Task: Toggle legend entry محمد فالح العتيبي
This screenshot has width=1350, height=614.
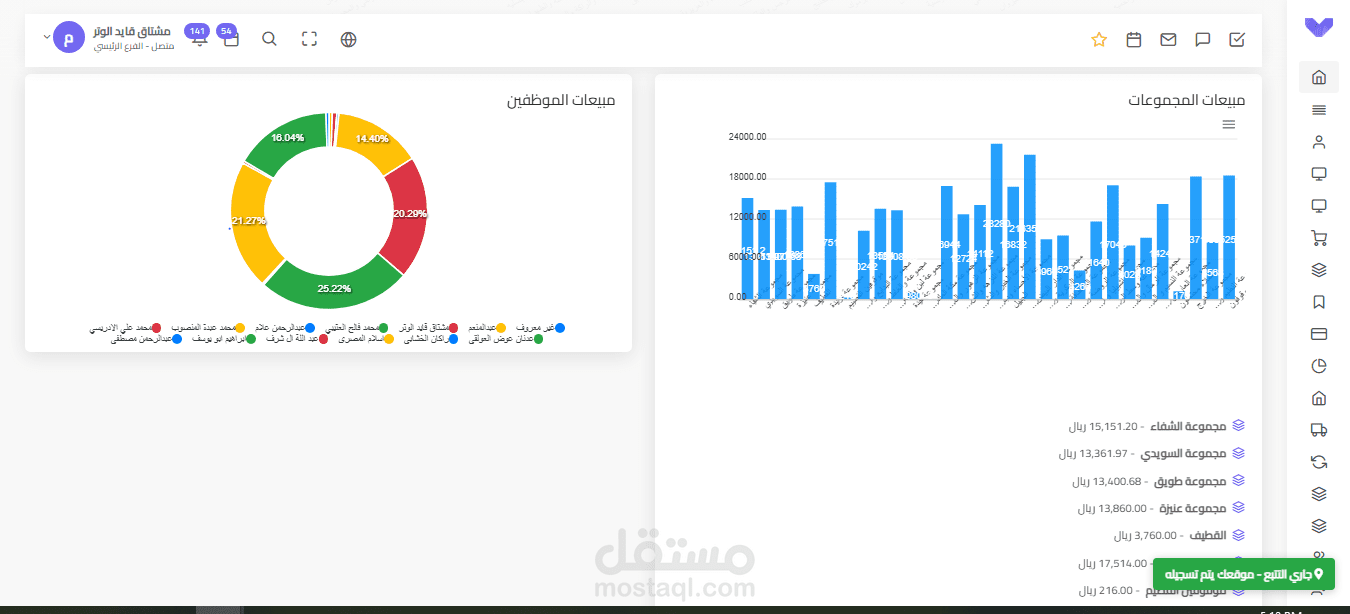Action: coord(355,328)
